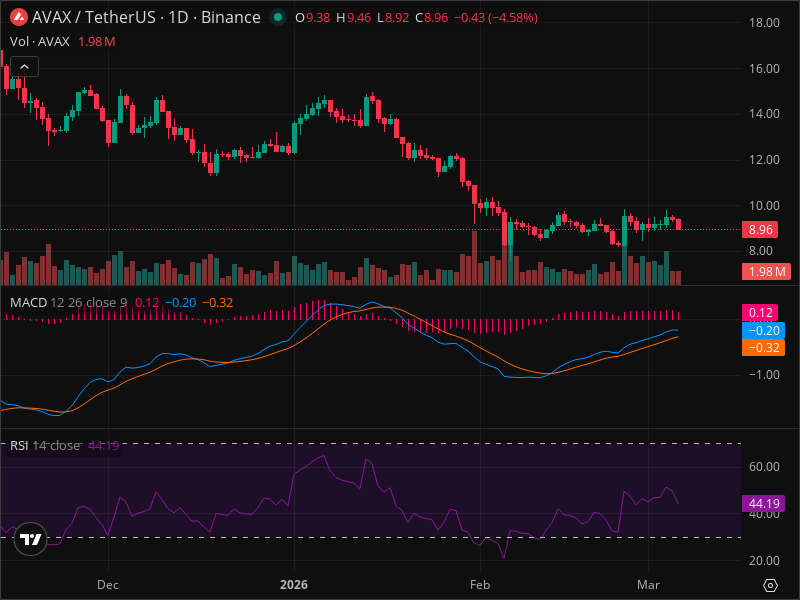The width and height of the screenshot is (800, 600).
Task: Collapse the legend with the chevron button
Action: pos(24,67)
